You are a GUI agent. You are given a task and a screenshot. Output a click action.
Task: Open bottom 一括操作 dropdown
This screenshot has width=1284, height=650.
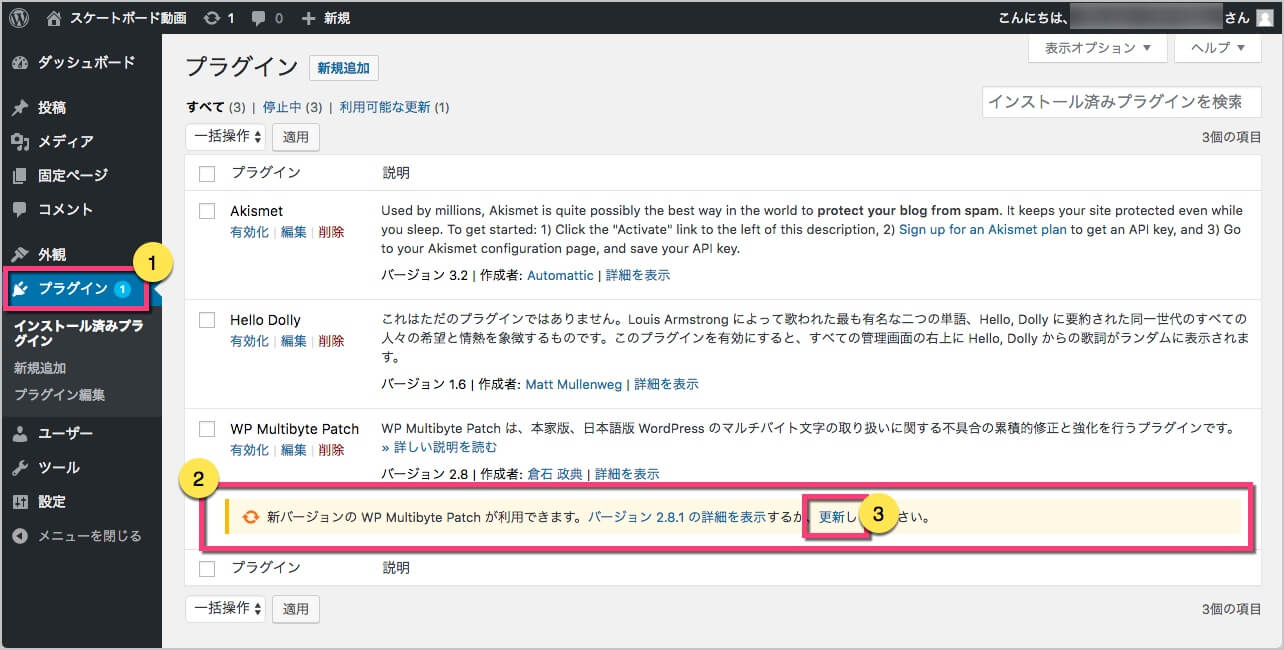click(226, 608)
